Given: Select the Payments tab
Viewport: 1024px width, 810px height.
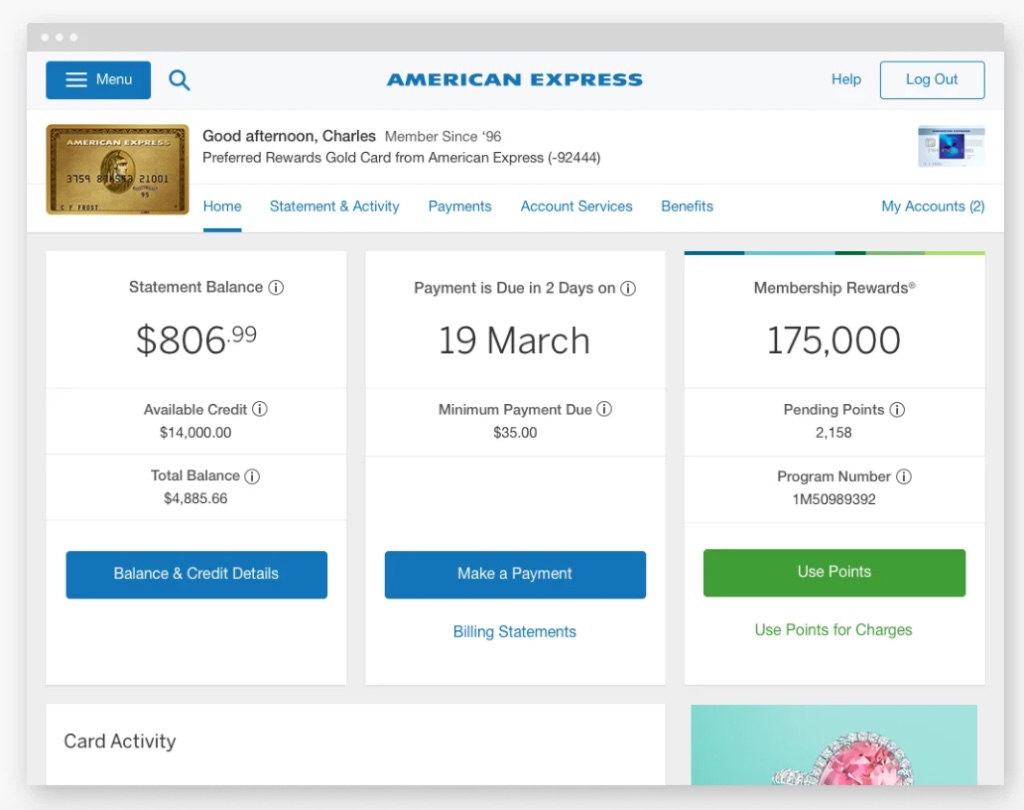Looking at the screenshot, I should click(459, 206).
